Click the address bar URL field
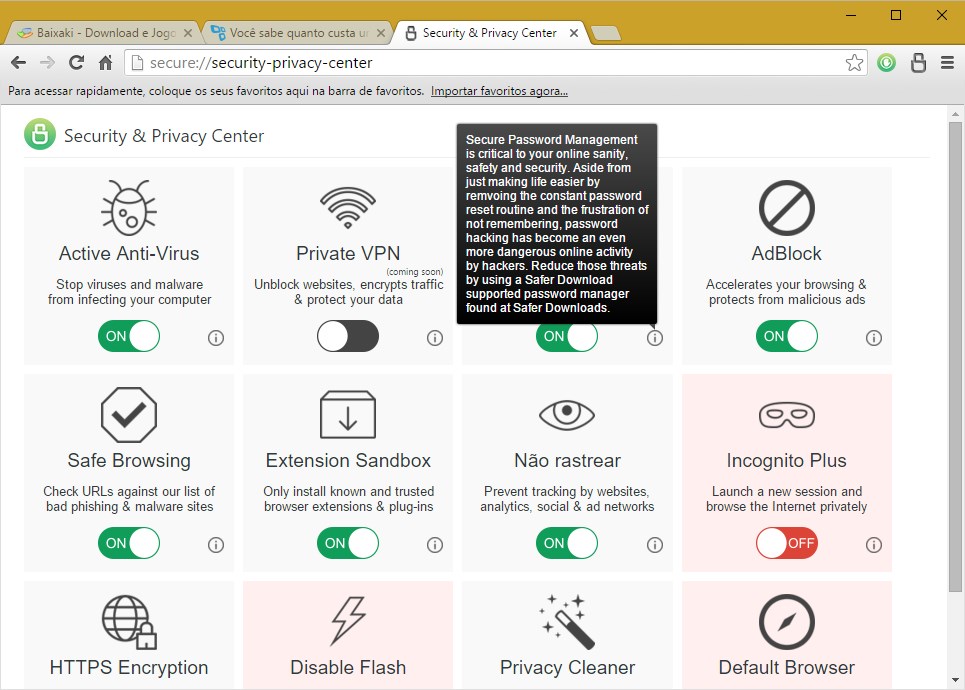This screenshot has width=965, height=690. [495, 63]
